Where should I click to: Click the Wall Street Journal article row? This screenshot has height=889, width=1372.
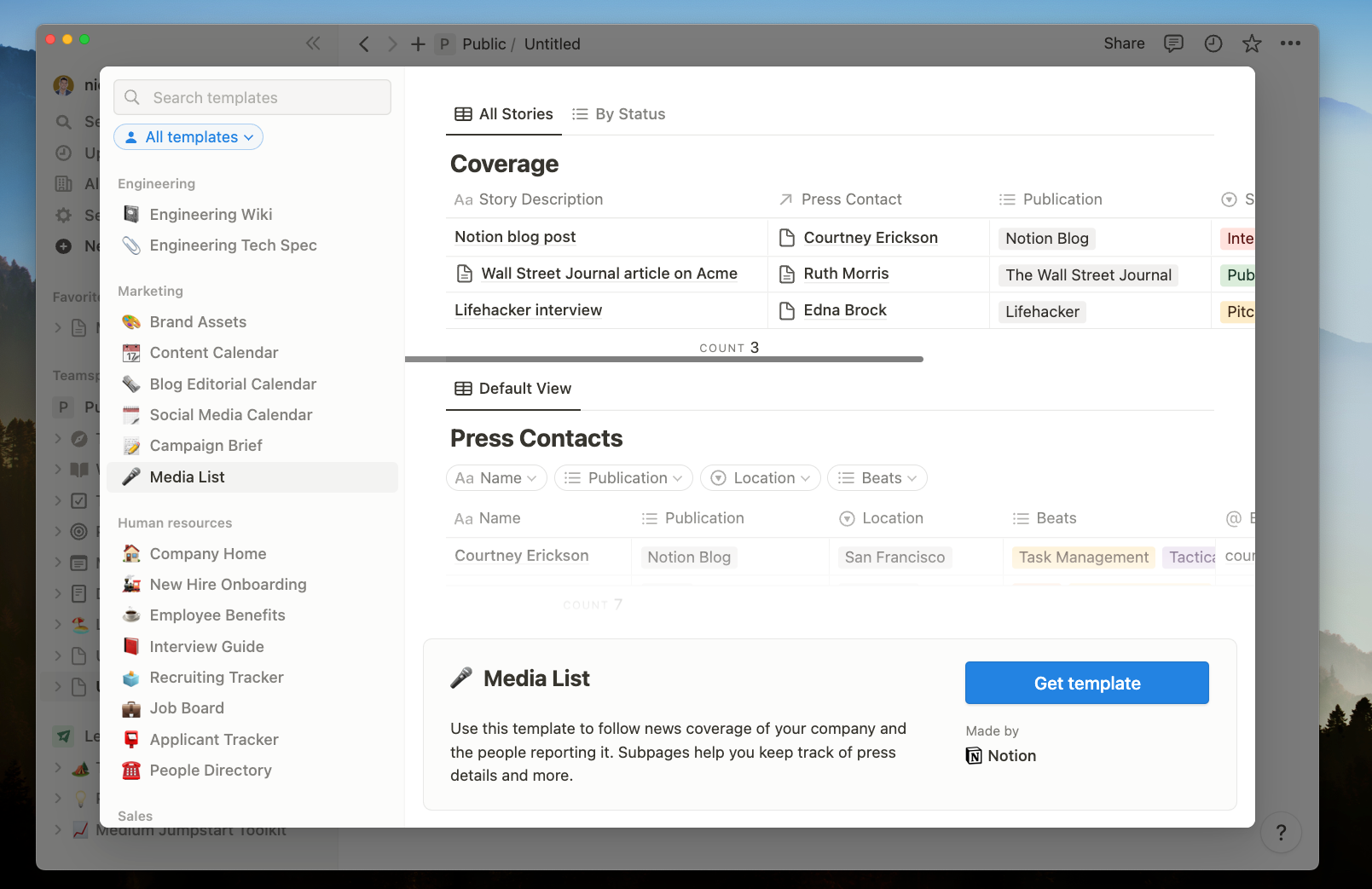point(607,274)
